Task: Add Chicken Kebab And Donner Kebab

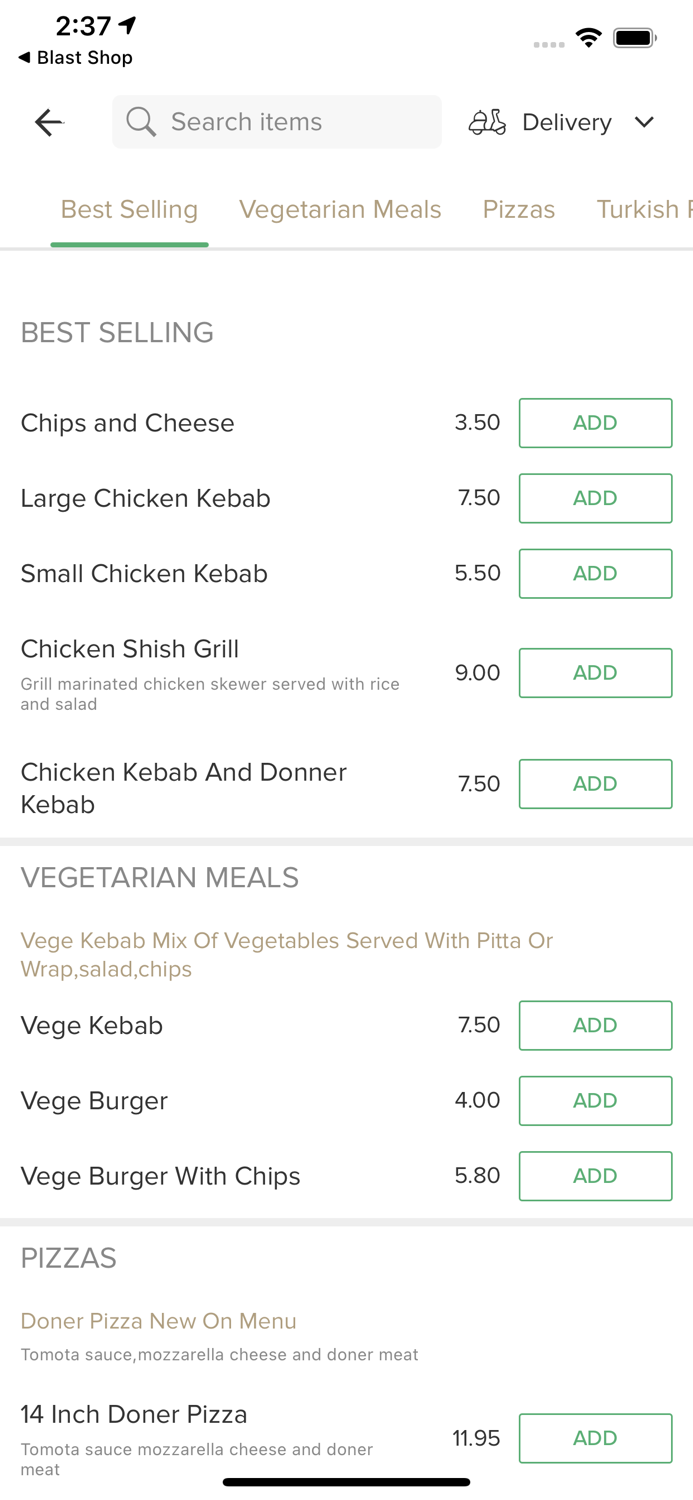Action: (x=595, y=784)
